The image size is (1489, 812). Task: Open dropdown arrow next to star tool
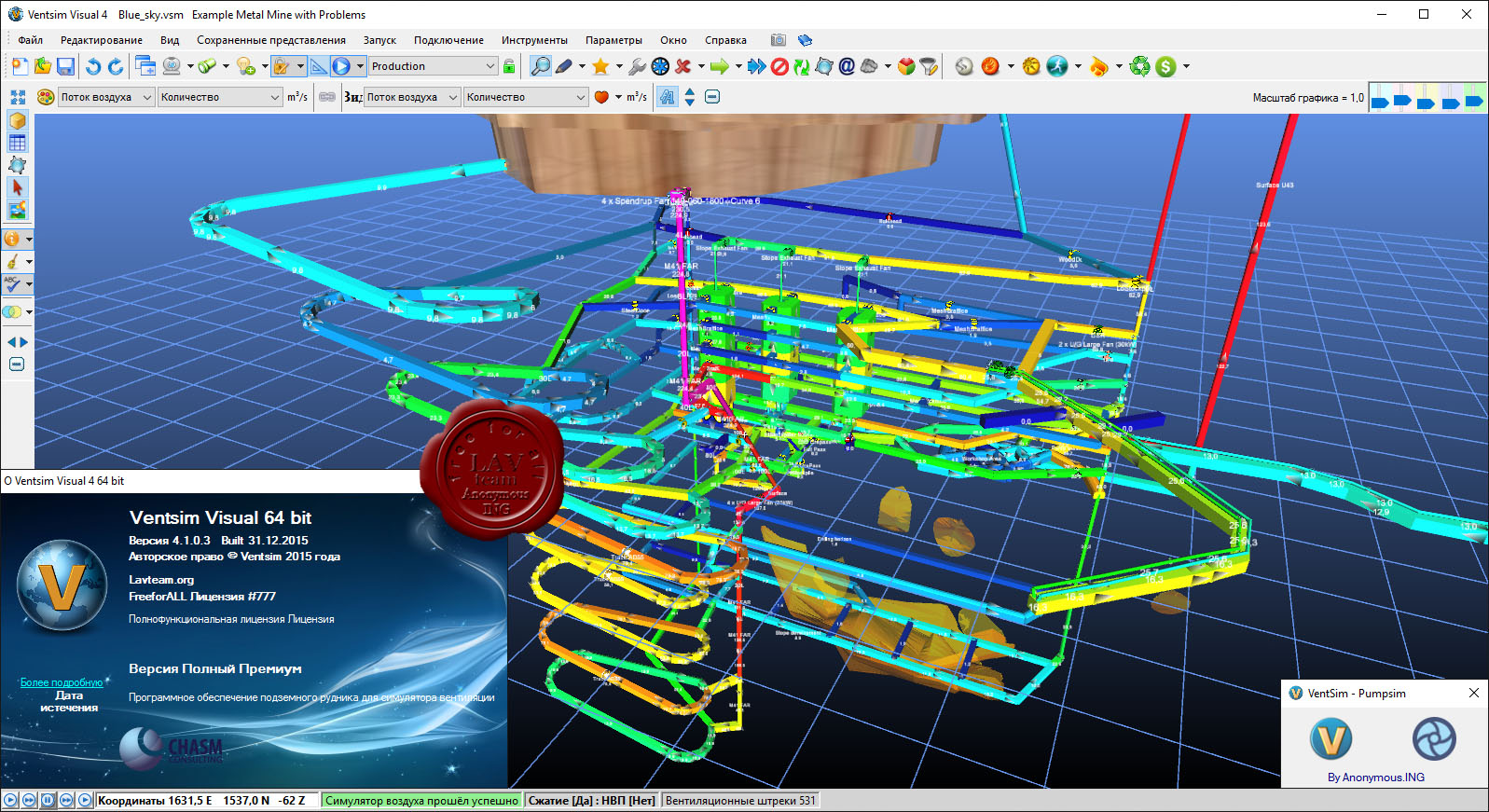click(x=618, y=66)
